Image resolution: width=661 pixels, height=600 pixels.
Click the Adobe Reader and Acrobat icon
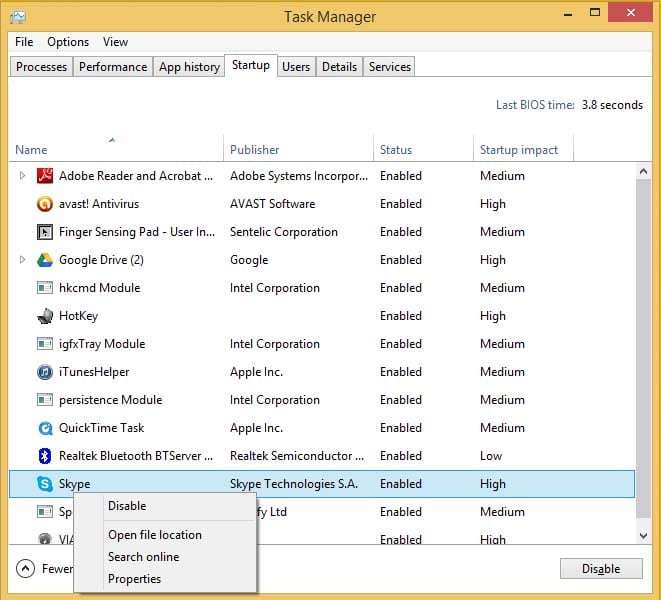(x=45, y=175)
